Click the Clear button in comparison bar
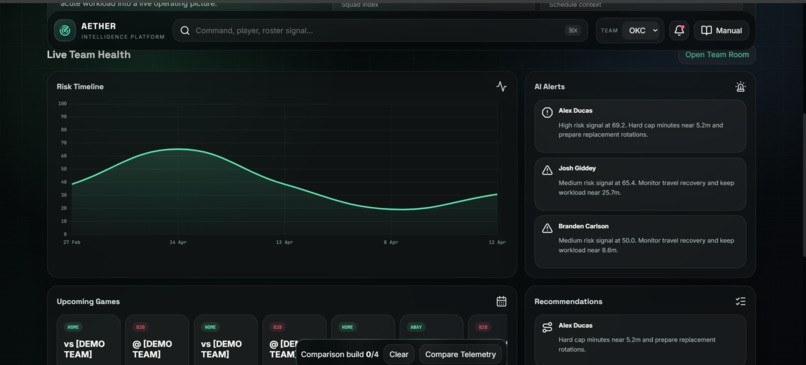 398,354
